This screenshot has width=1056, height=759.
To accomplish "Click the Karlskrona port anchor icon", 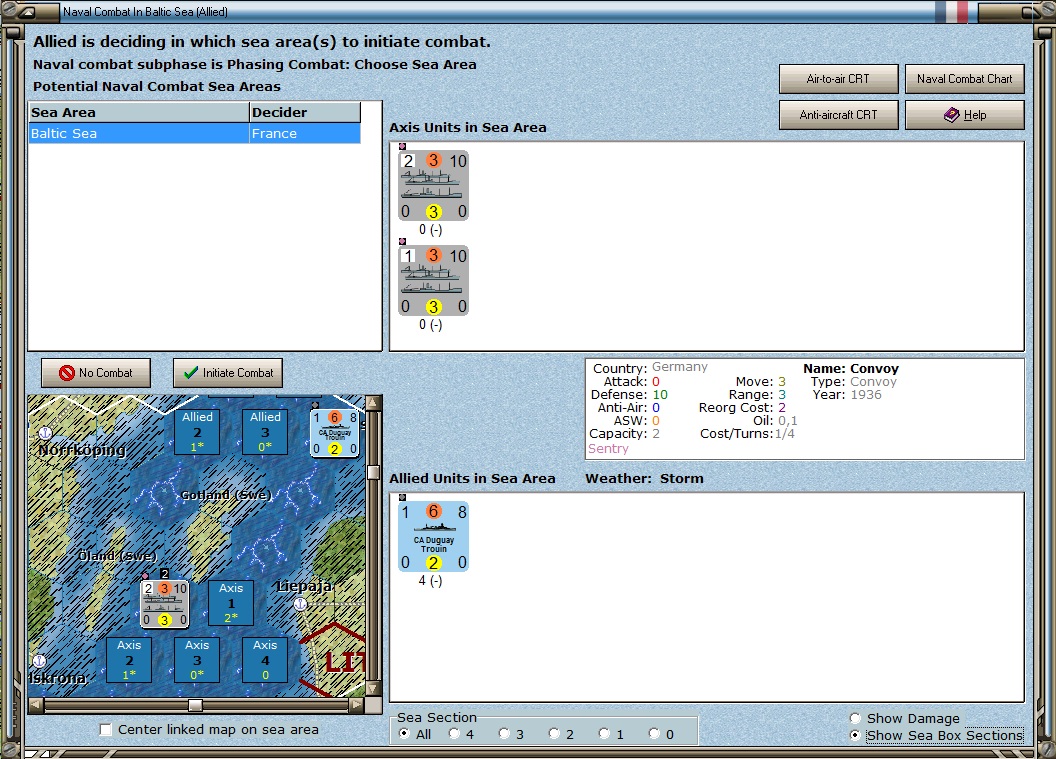I will coord(39,661).
